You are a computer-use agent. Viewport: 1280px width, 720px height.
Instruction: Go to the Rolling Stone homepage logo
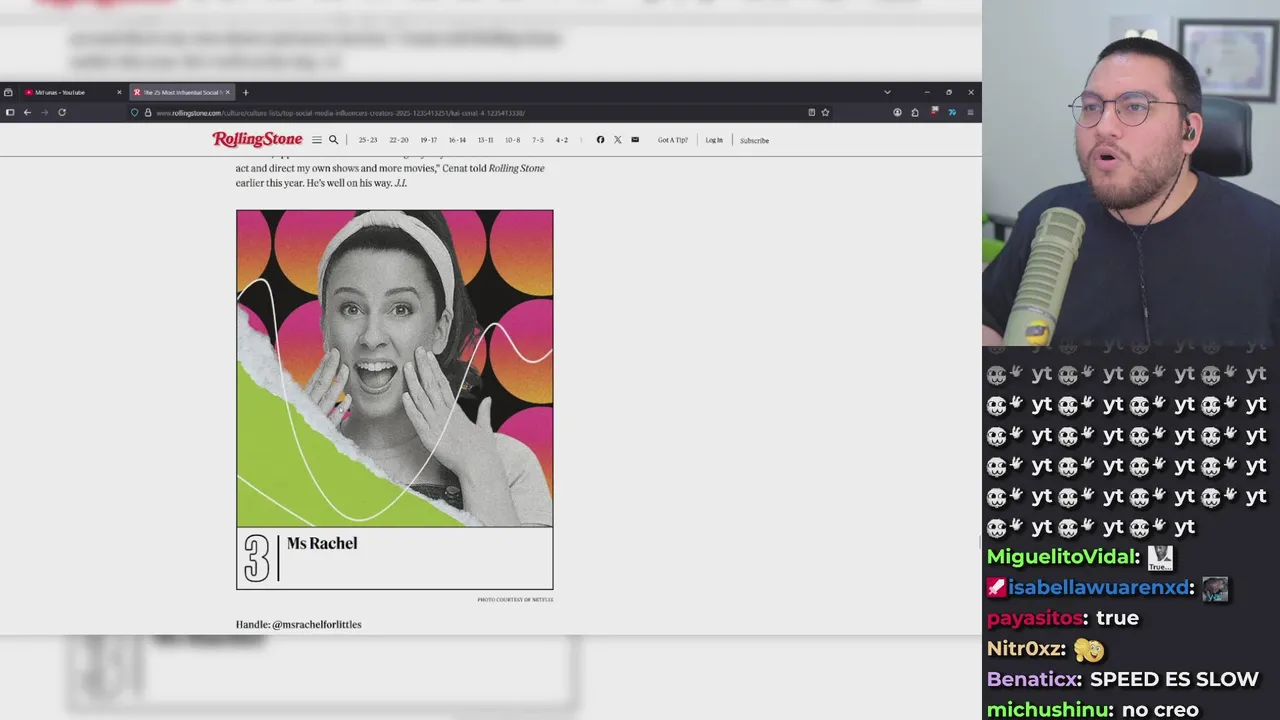(x=257, y=140)
